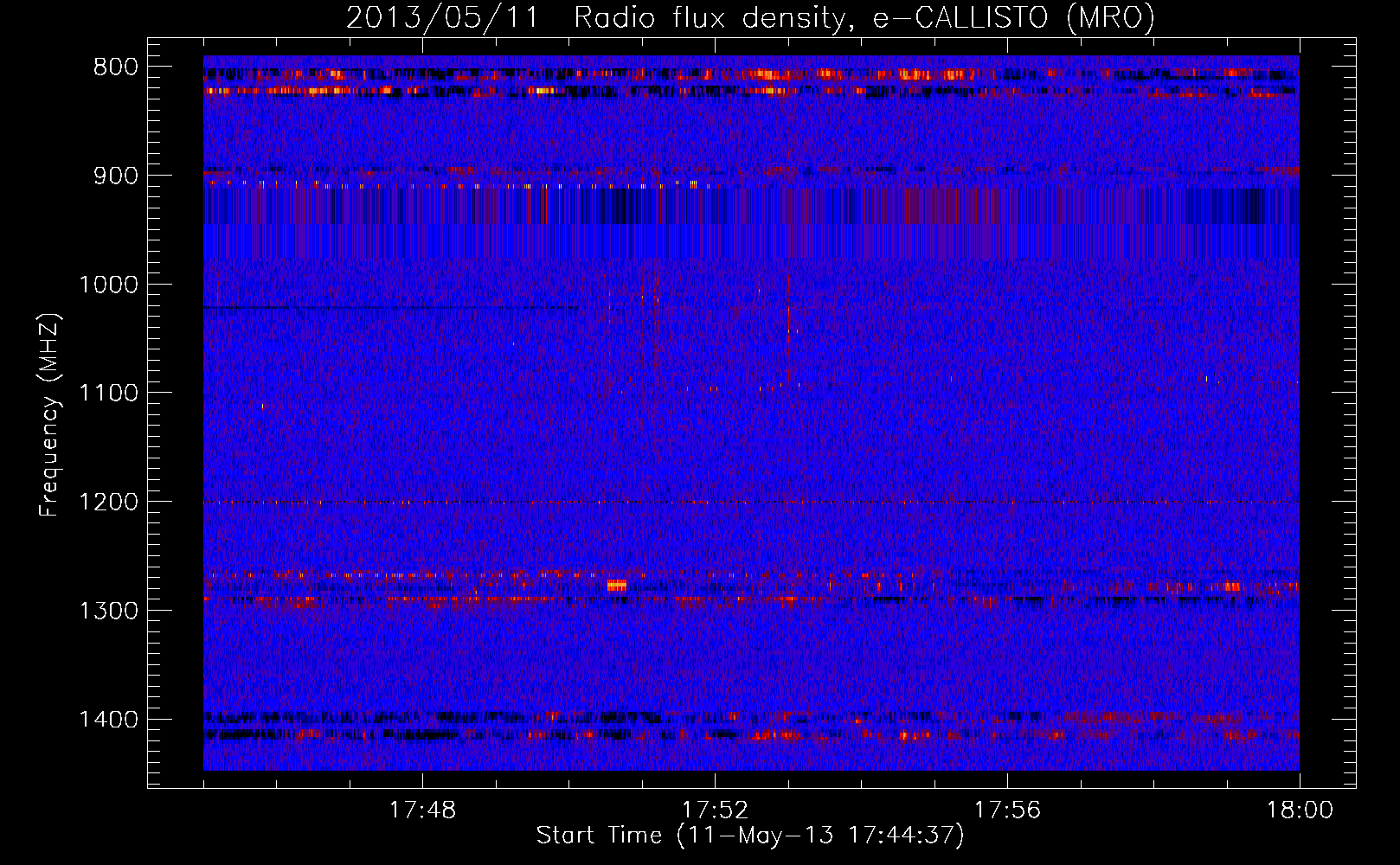
Task: Click the 1000 frequency tick label
Action: click(x=108, y=285)
